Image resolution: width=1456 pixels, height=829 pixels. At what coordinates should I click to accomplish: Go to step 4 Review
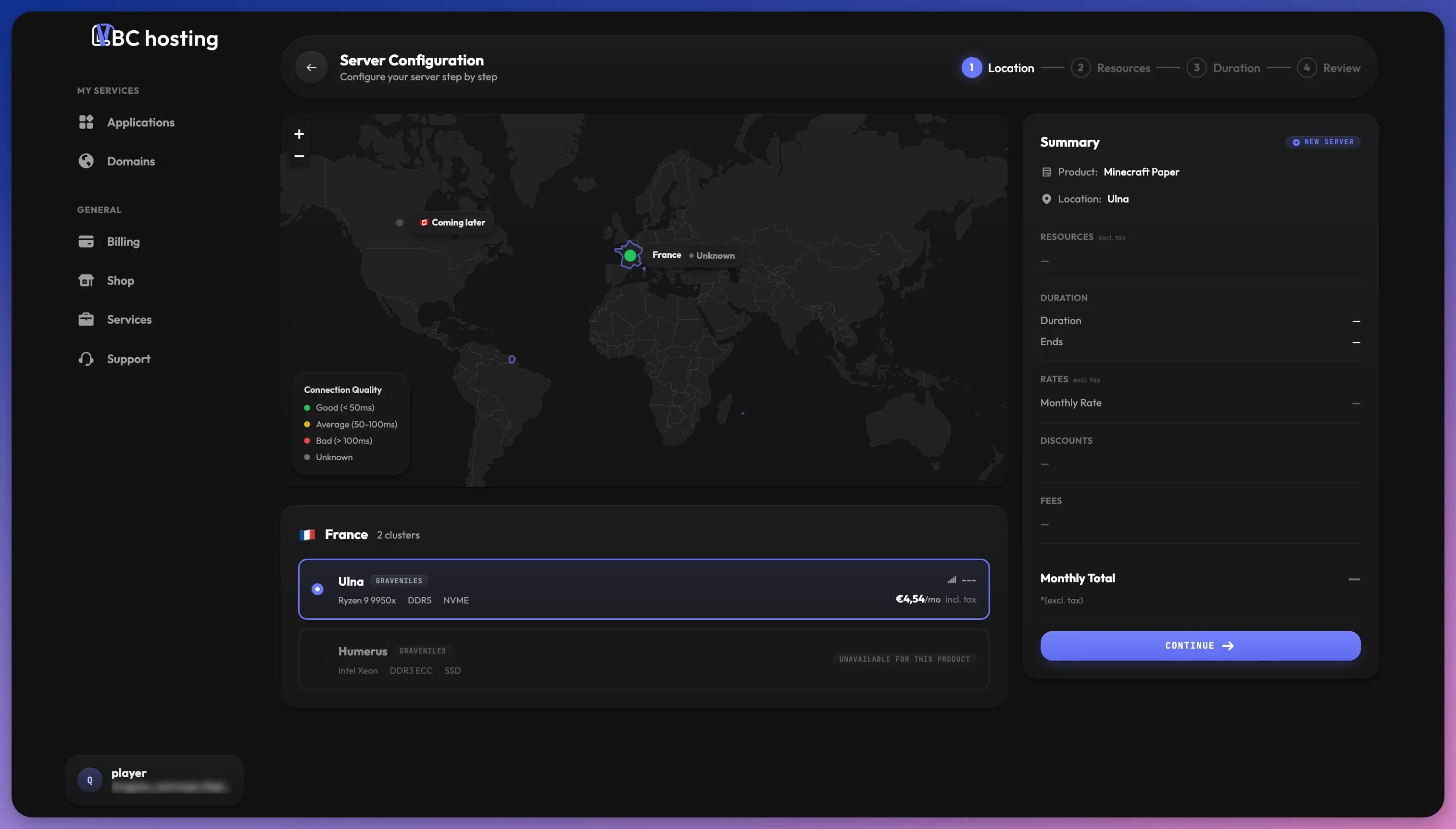coord(1329,68)
